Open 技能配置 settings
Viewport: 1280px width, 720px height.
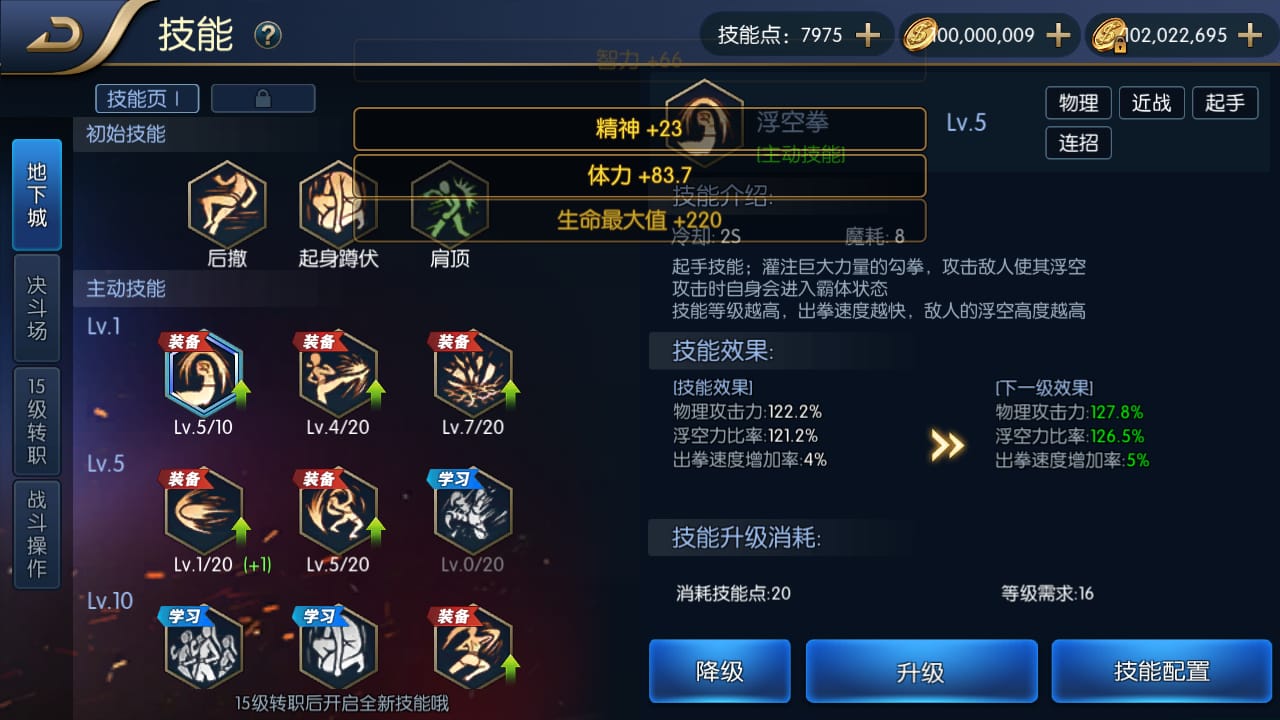(x=1162, y=671)
